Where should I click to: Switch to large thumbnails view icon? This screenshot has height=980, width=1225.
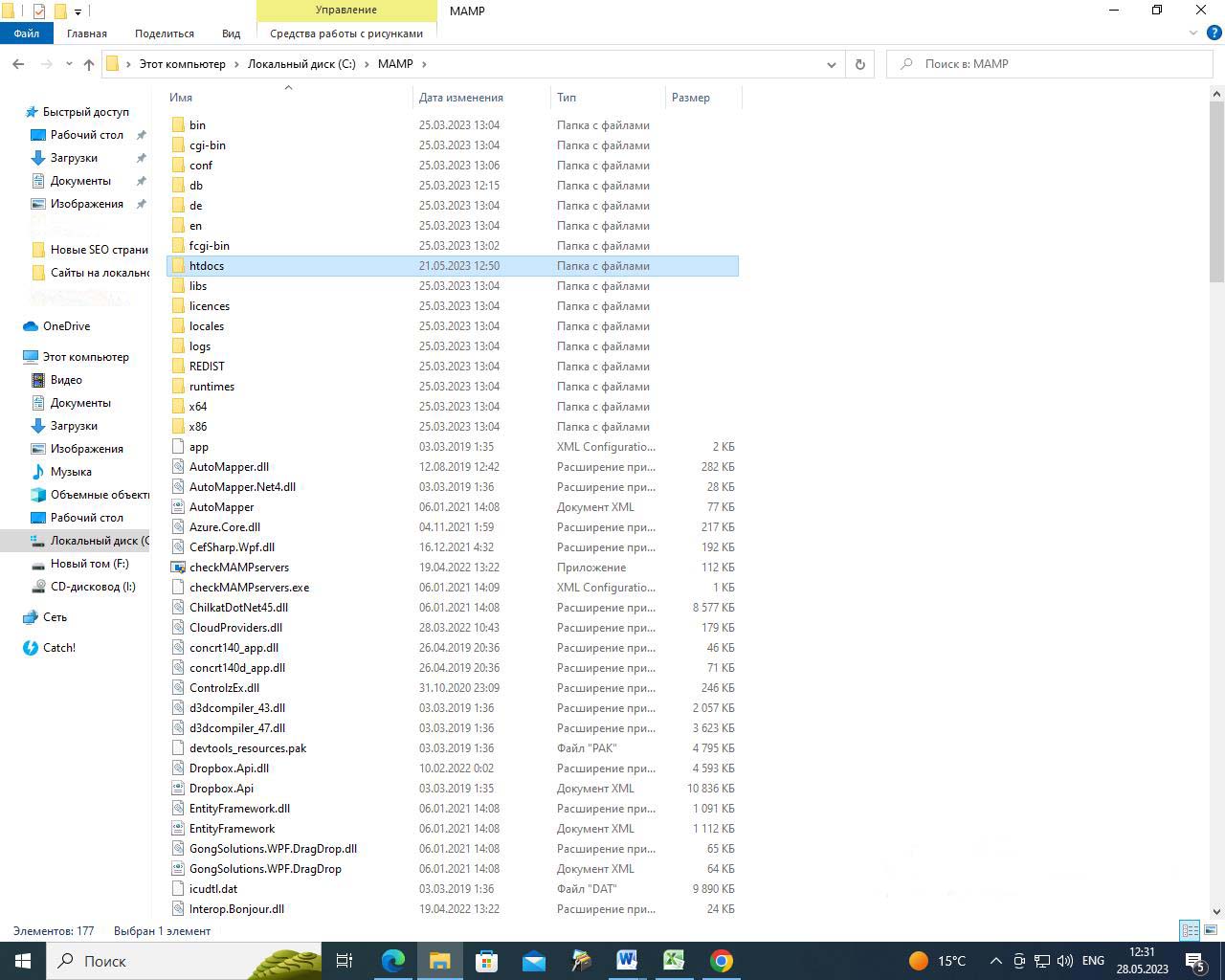tap(1211, 930)
